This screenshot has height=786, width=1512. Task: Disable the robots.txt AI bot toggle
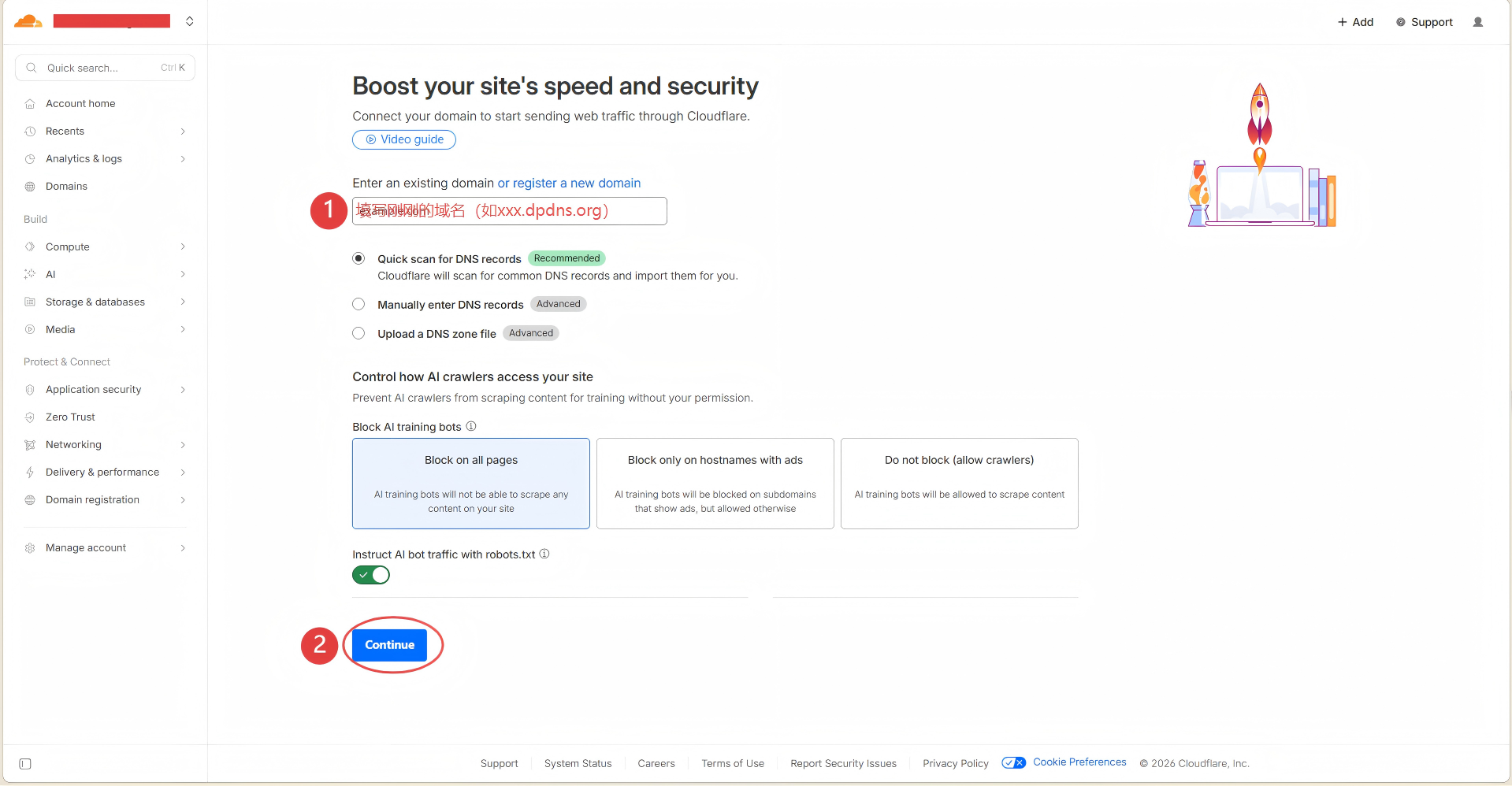coord(371,575)
